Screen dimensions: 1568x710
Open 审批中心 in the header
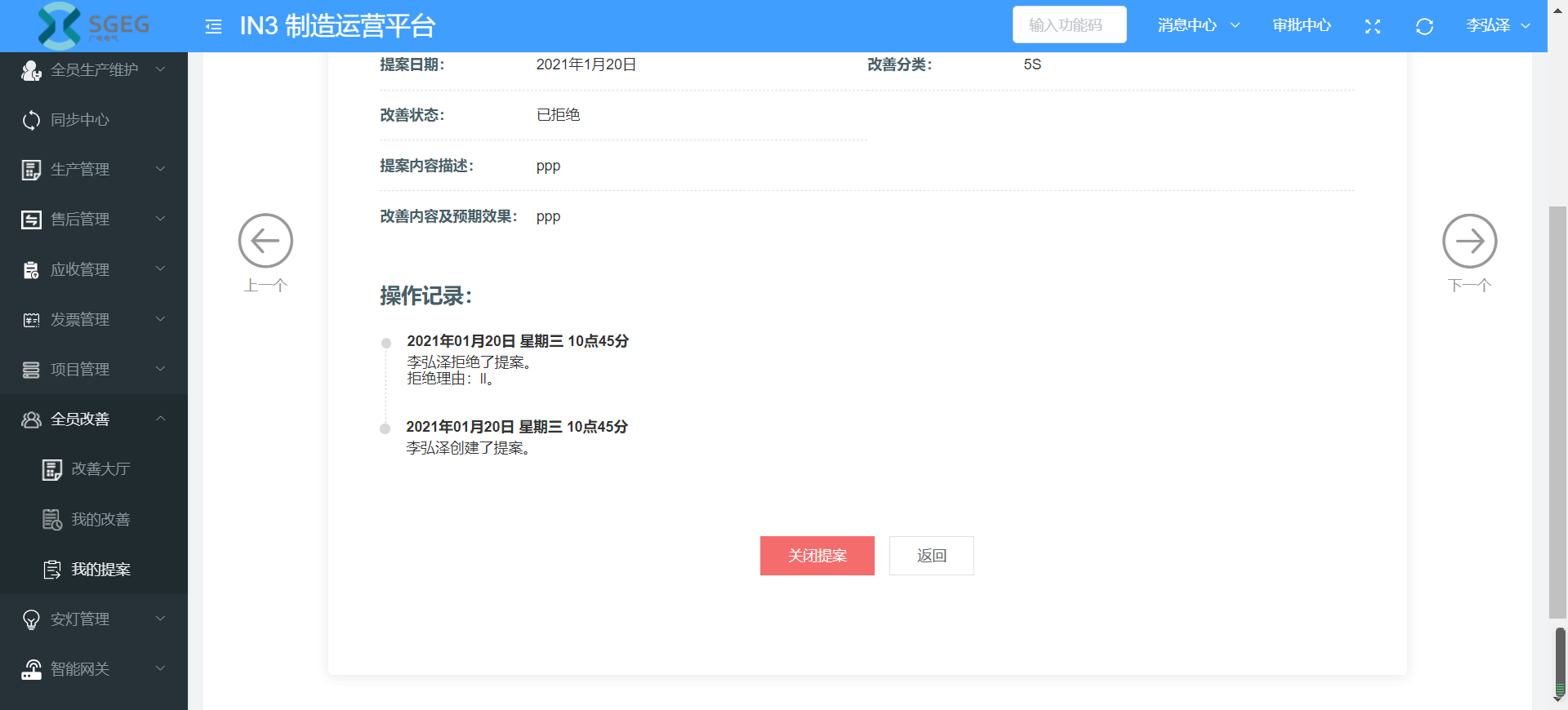coord(1301,25)
